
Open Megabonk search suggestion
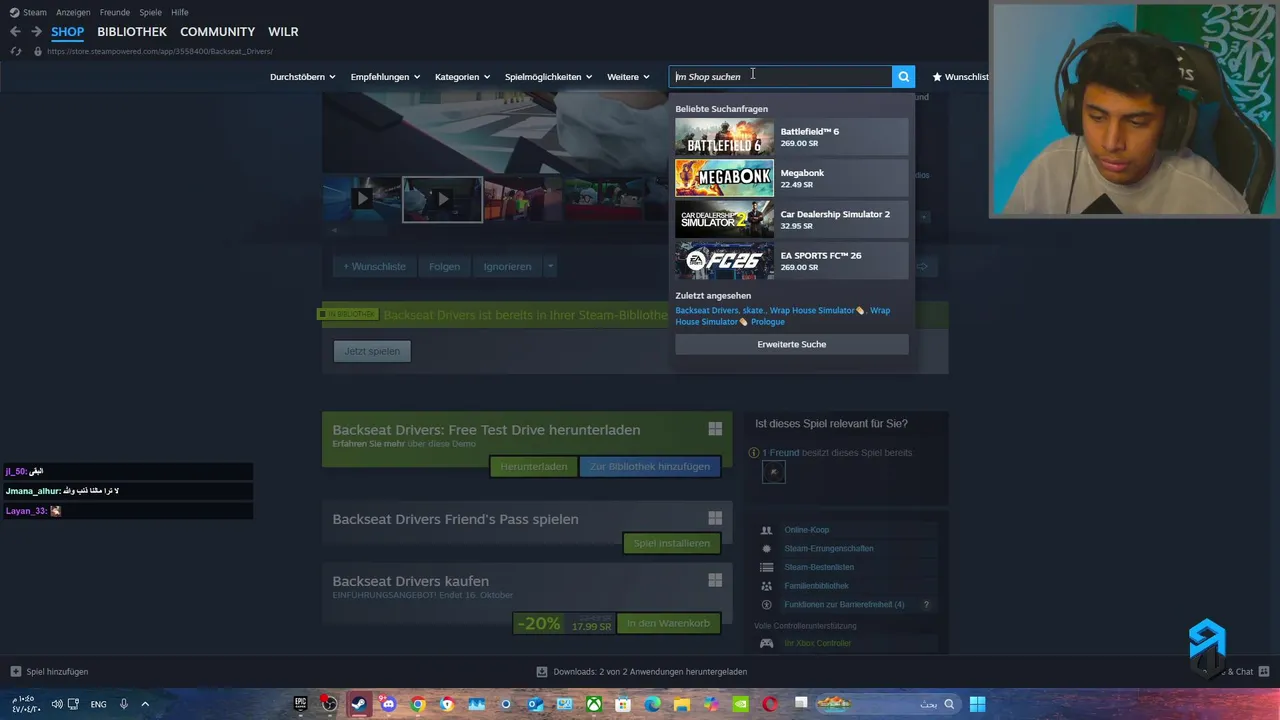pyautogui.click(x=791, y=178)
